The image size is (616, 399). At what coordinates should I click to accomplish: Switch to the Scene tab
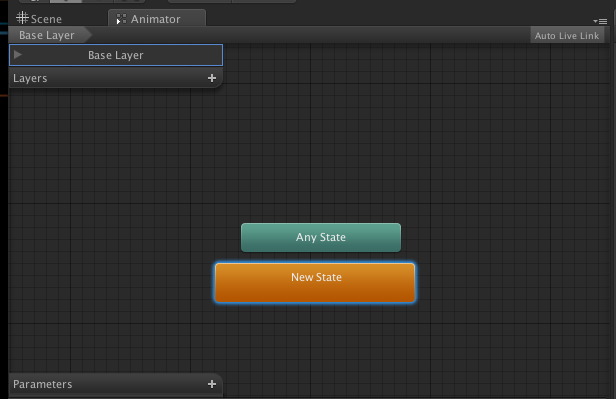click(x=39, y=18)
